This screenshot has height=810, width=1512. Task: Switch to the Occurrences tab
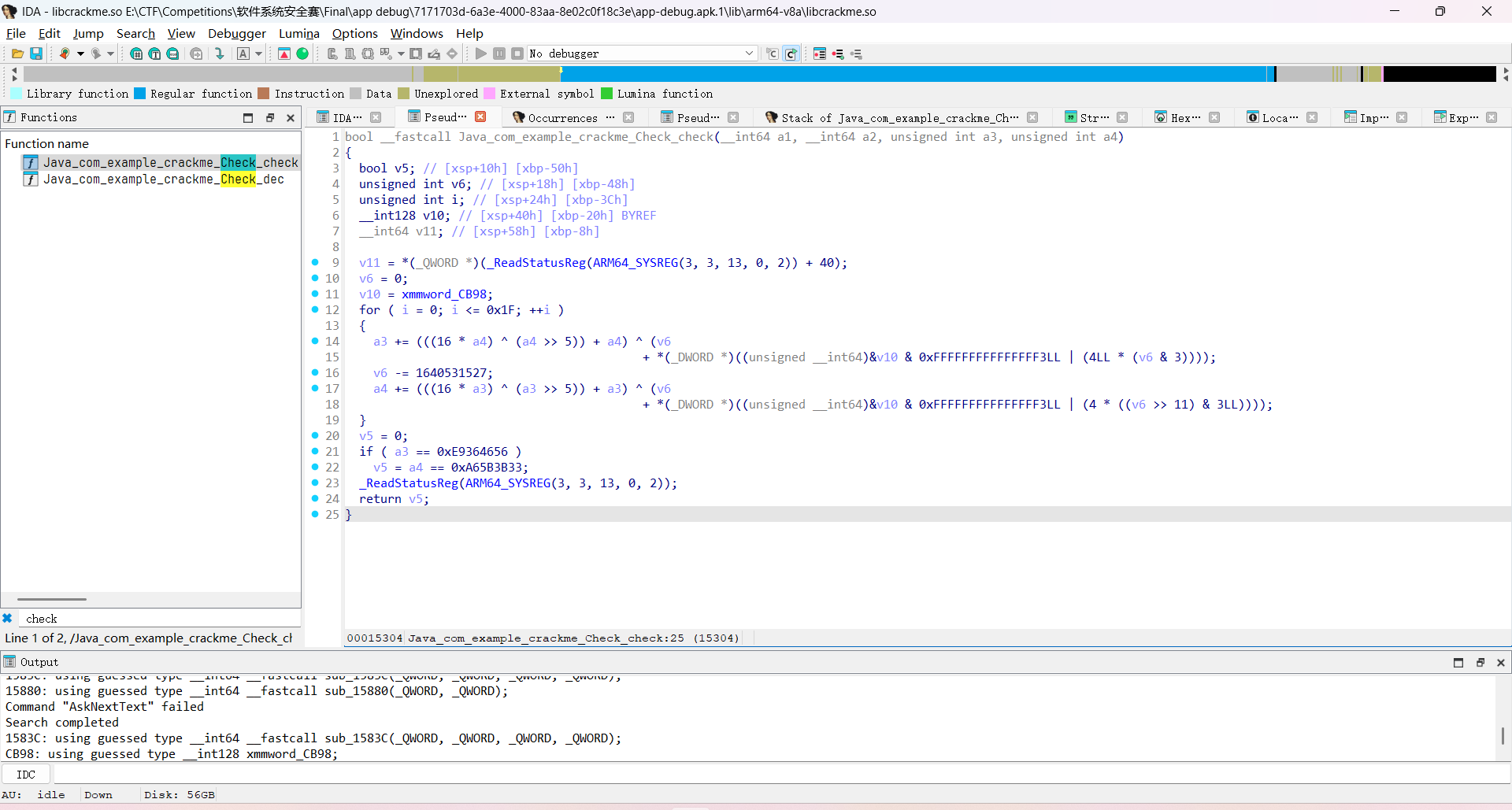coord(562,117)
